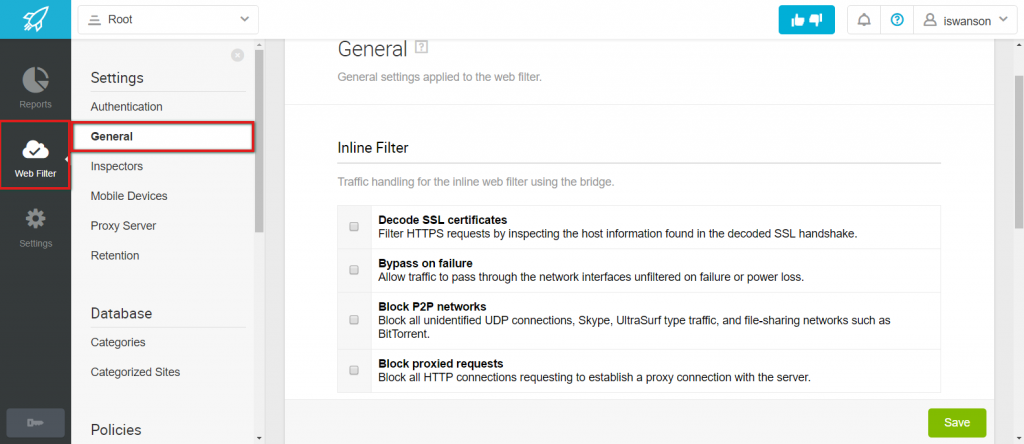1024x444 pixels.
Task: Open the Authentication settings page
Action: click(x=126, y=107)
